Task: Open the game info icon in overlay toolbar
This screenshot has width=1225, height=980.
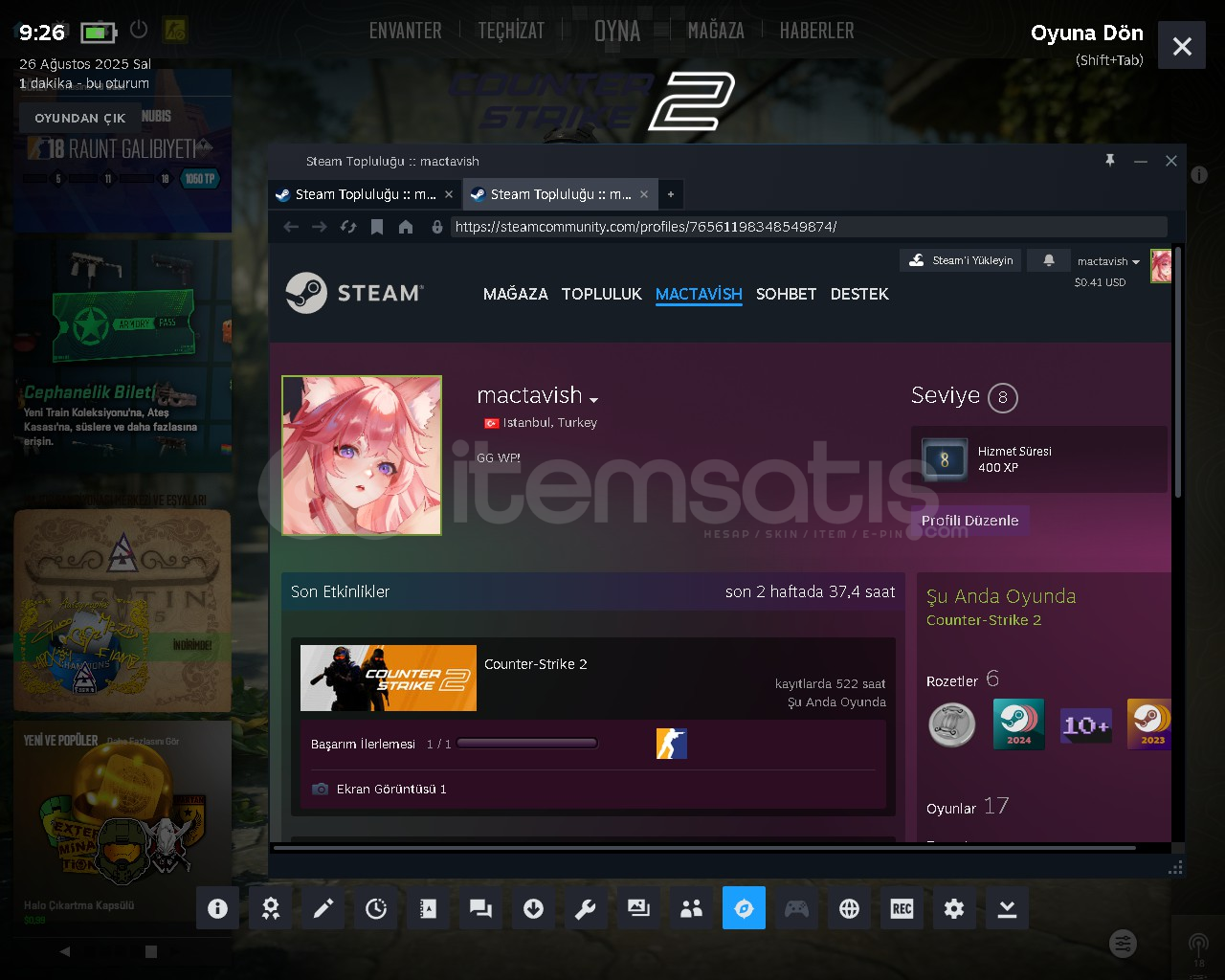Action: point(217,908)
